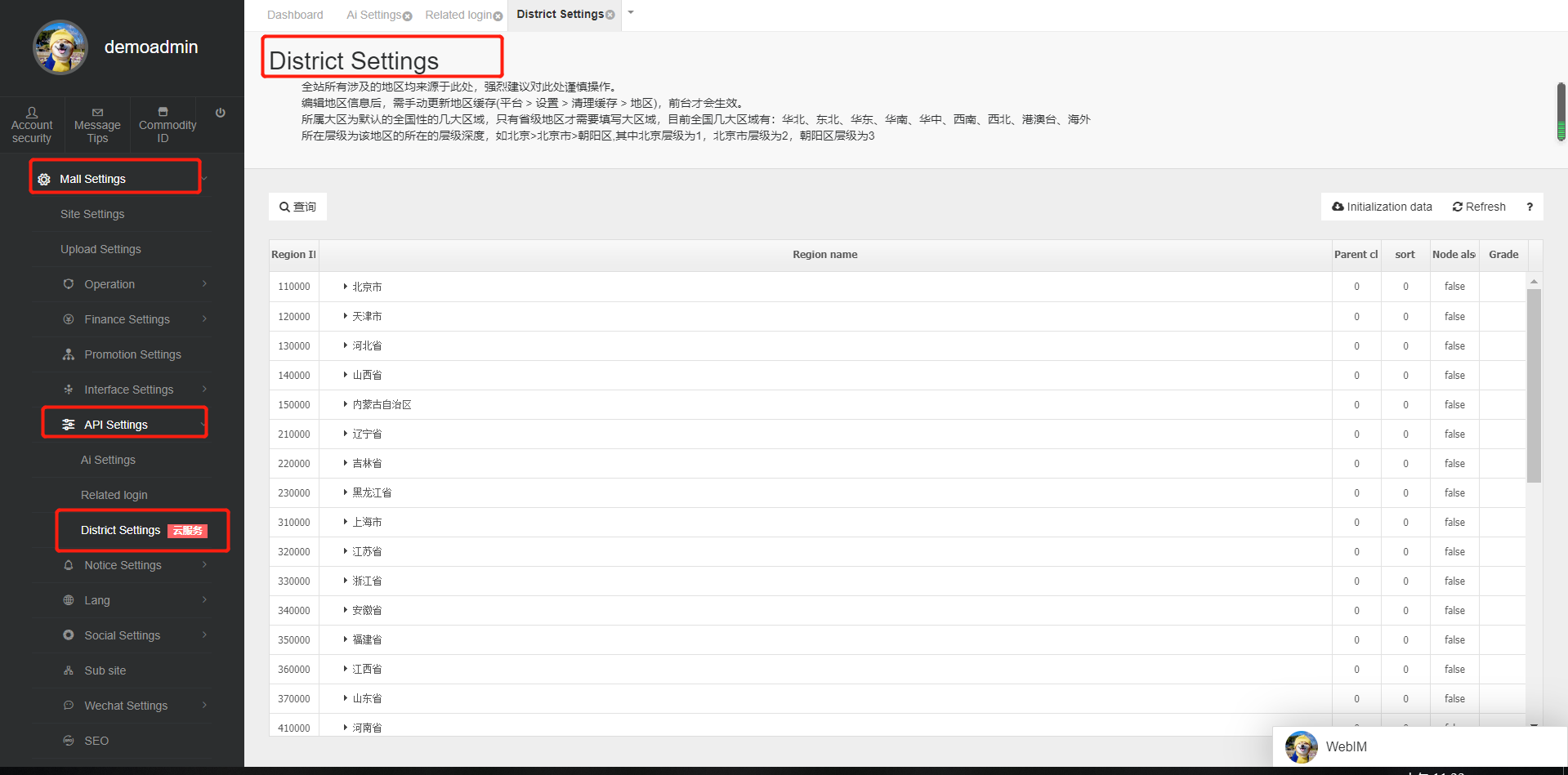Screen dimensions: 1568x775
Task: Expand Wechat Settings menu
Action: tap(121, 706)
